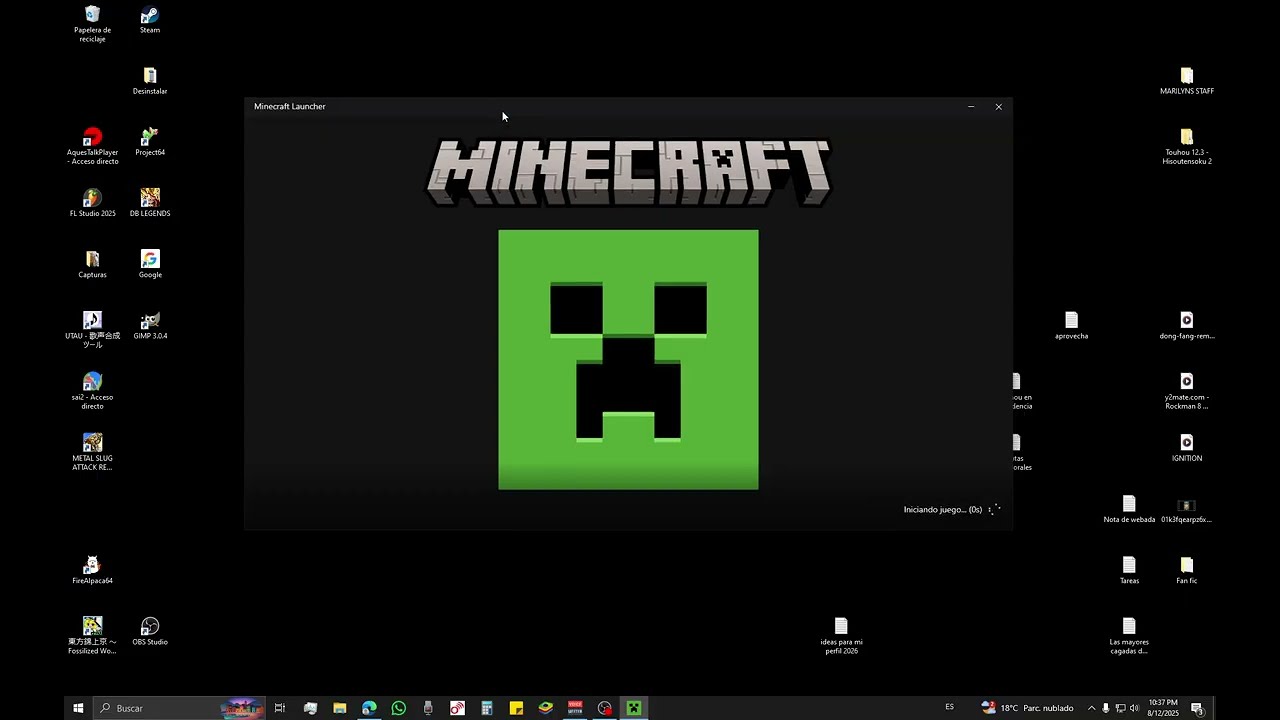Select the Touhou 12.3 Hisoutensoku folder

tap(1187, 146)
